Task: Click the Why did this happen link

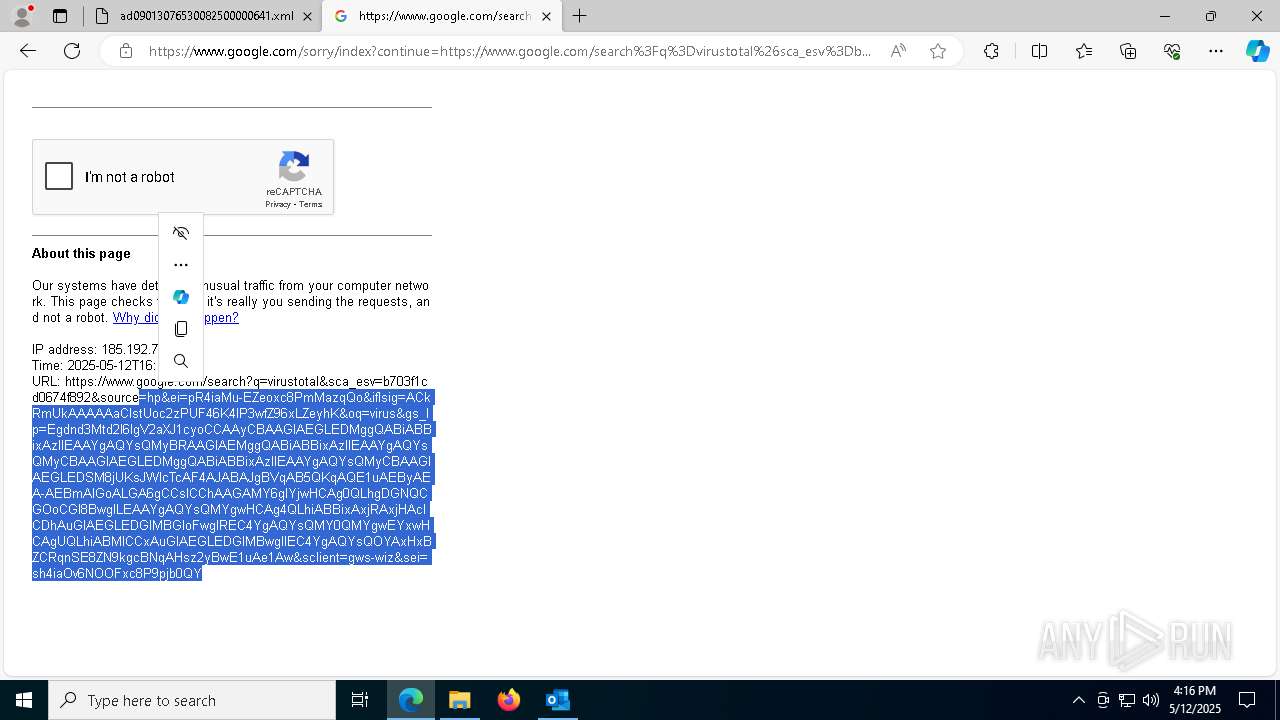Action: click(x=175, y=318)
